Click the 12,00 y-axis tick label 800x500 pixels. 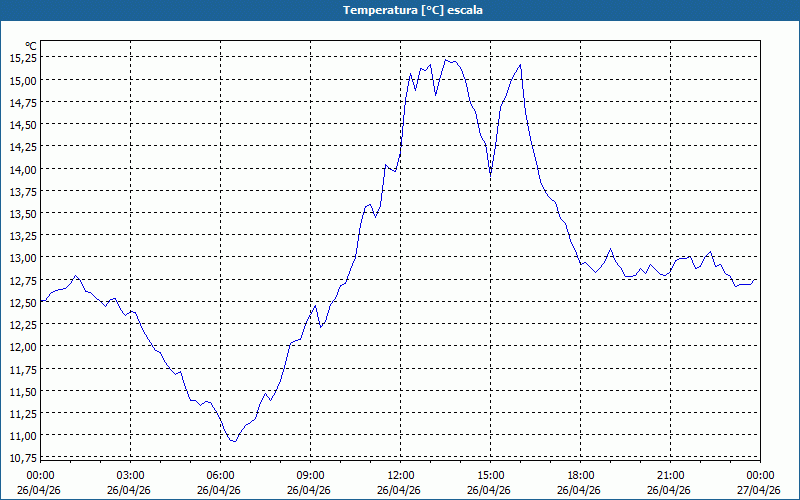[x=23, y=347]
